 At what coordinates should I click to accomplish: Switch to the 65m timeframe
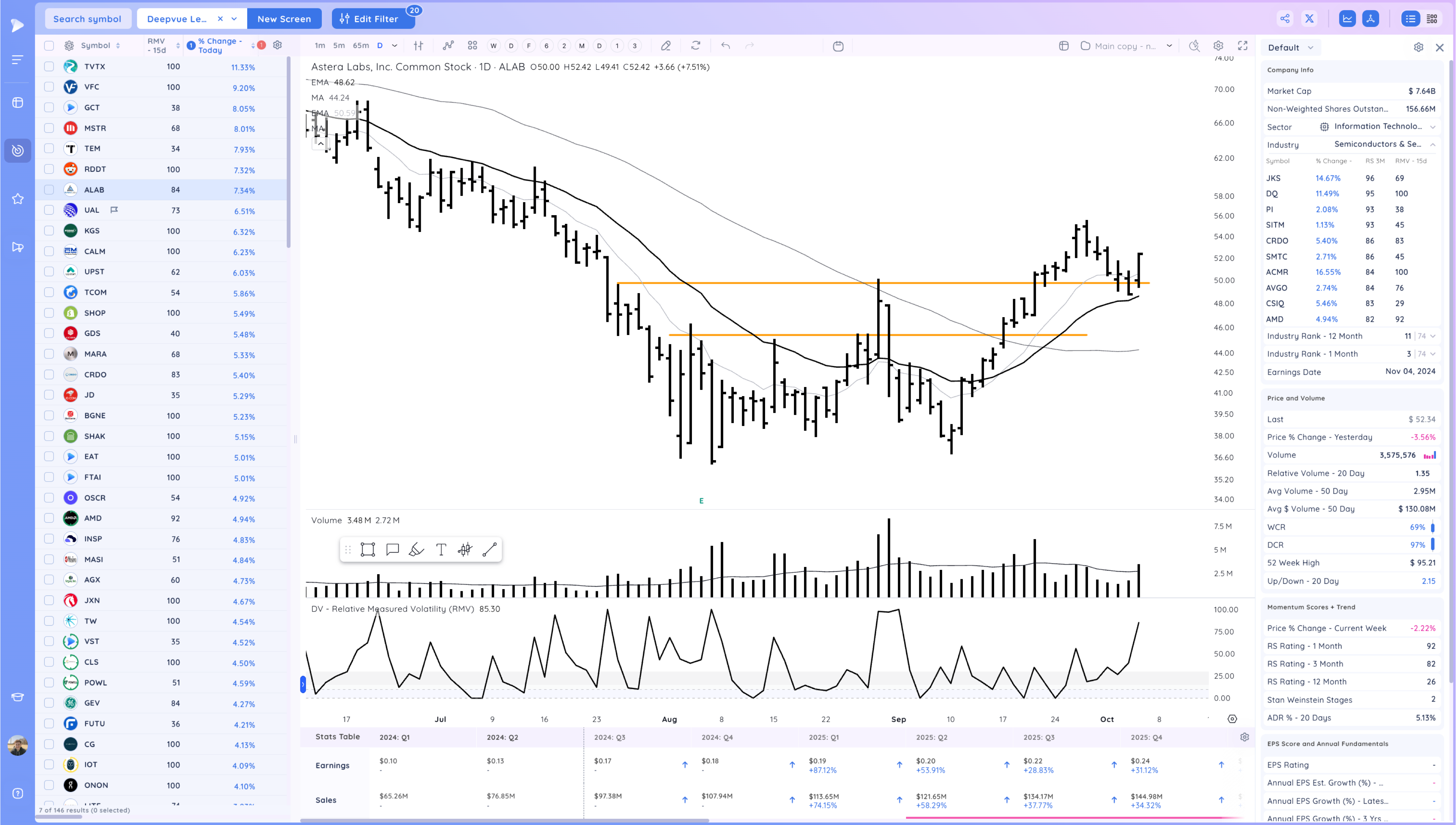361,46
